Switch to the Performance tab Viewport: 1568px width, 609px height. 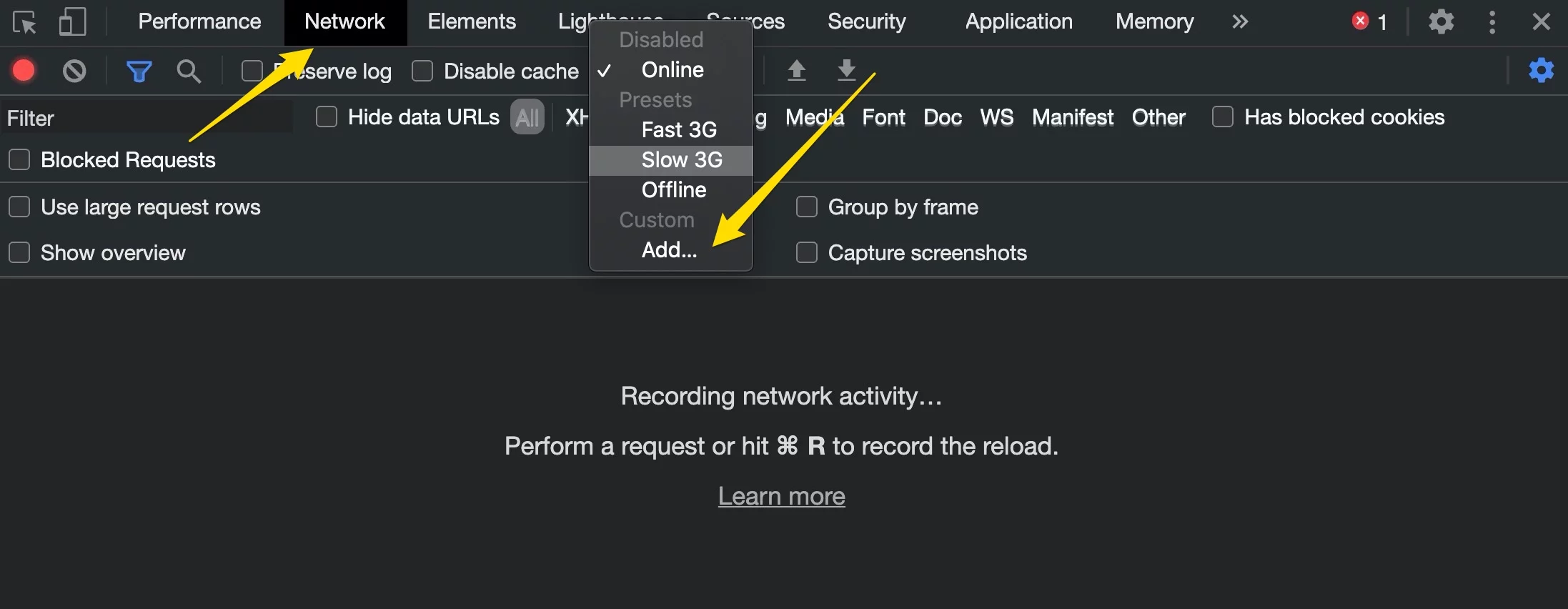(x=199, y=21)
